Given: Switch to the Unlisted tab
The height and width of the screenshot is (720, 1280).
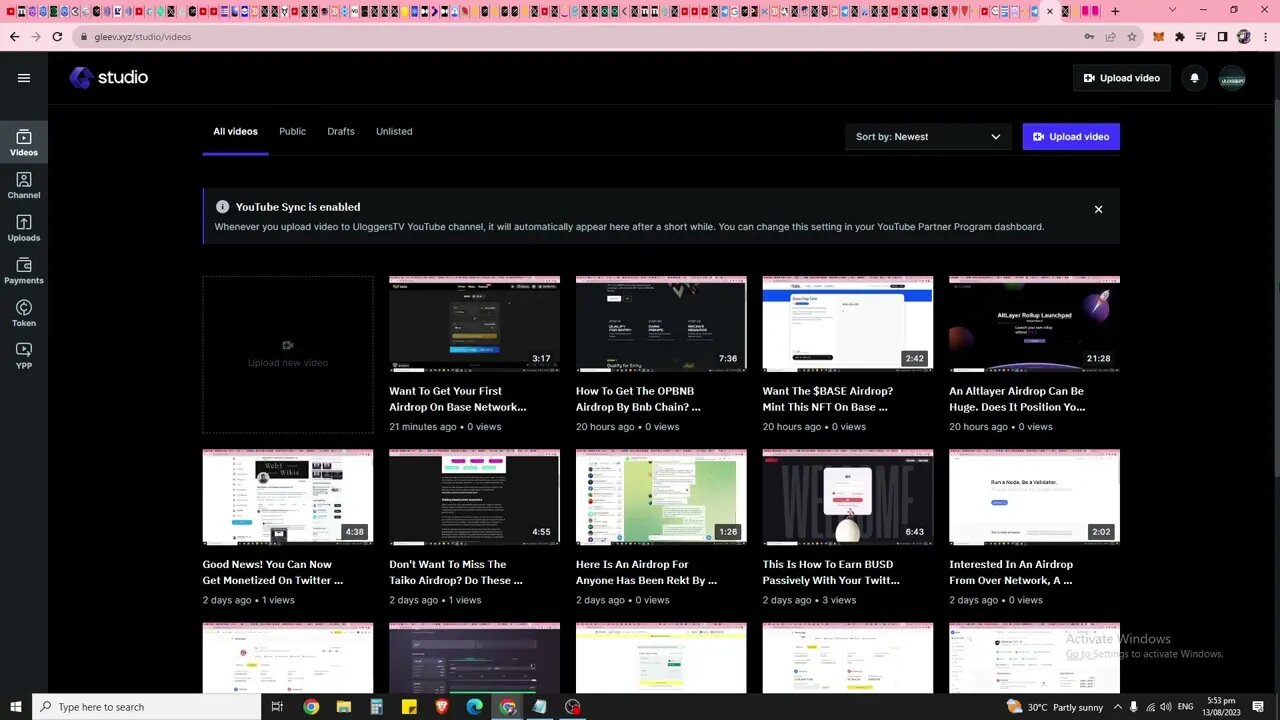Looking at the screenshot, I should pyautogui.click(x=394, y=132).
